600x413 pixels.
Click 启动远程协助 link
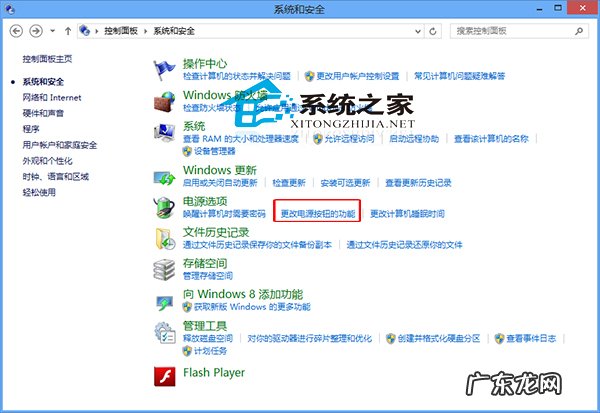click(x=414, y=139)
